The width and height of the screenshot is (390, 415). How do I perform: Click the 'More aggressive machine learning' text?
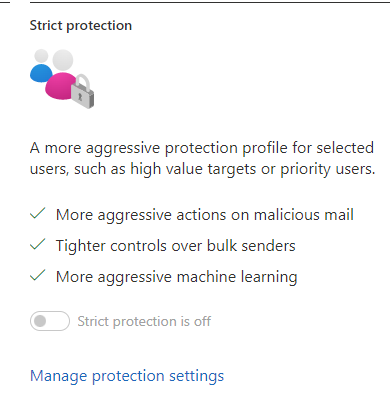coord(177,277)
